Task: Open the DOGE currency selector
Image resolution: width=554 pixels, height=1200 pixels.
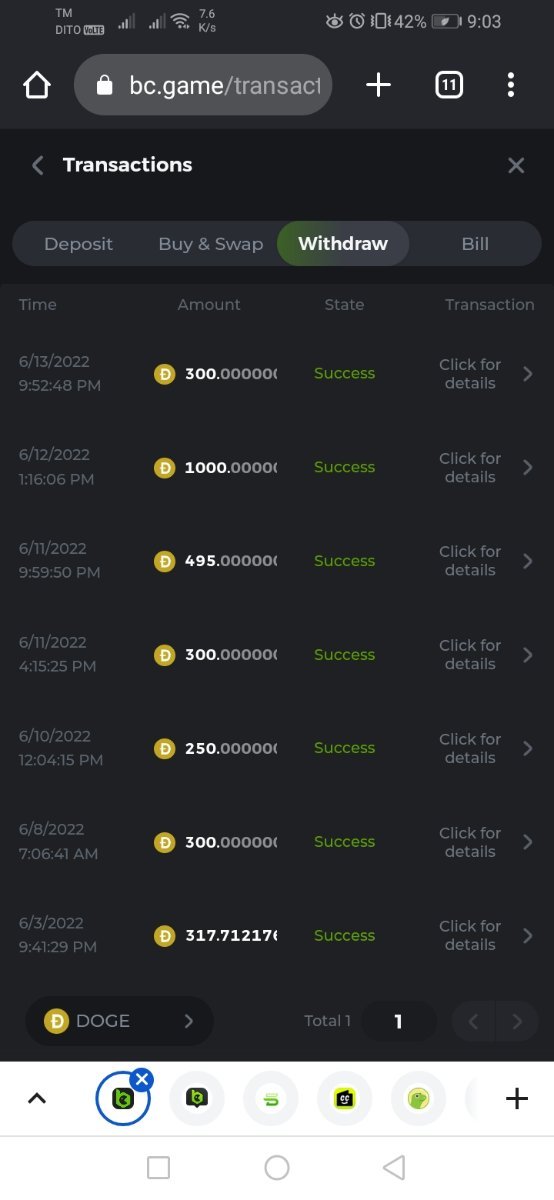Action: click(120, 1021)
